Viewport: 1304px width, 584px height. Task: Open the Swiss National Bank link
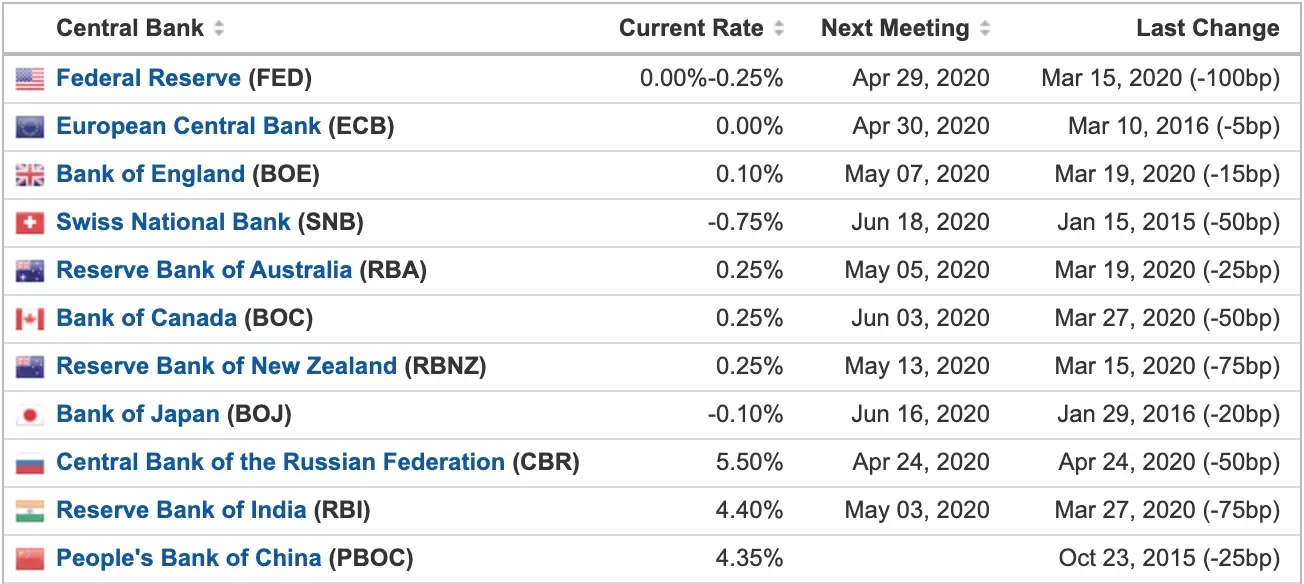[174, 222]
